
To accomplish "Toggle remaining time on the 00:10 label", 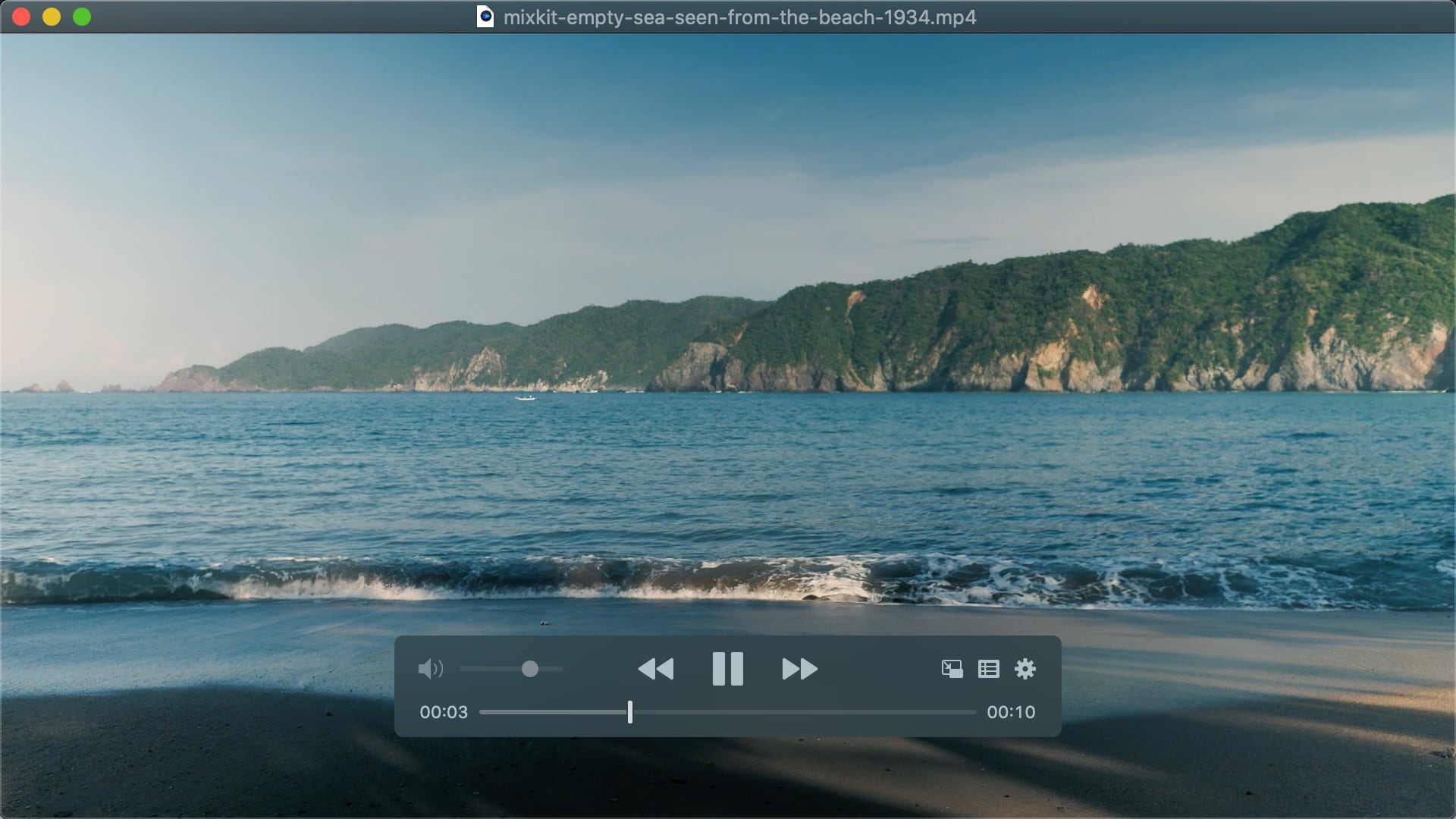I will point(1011,712).
